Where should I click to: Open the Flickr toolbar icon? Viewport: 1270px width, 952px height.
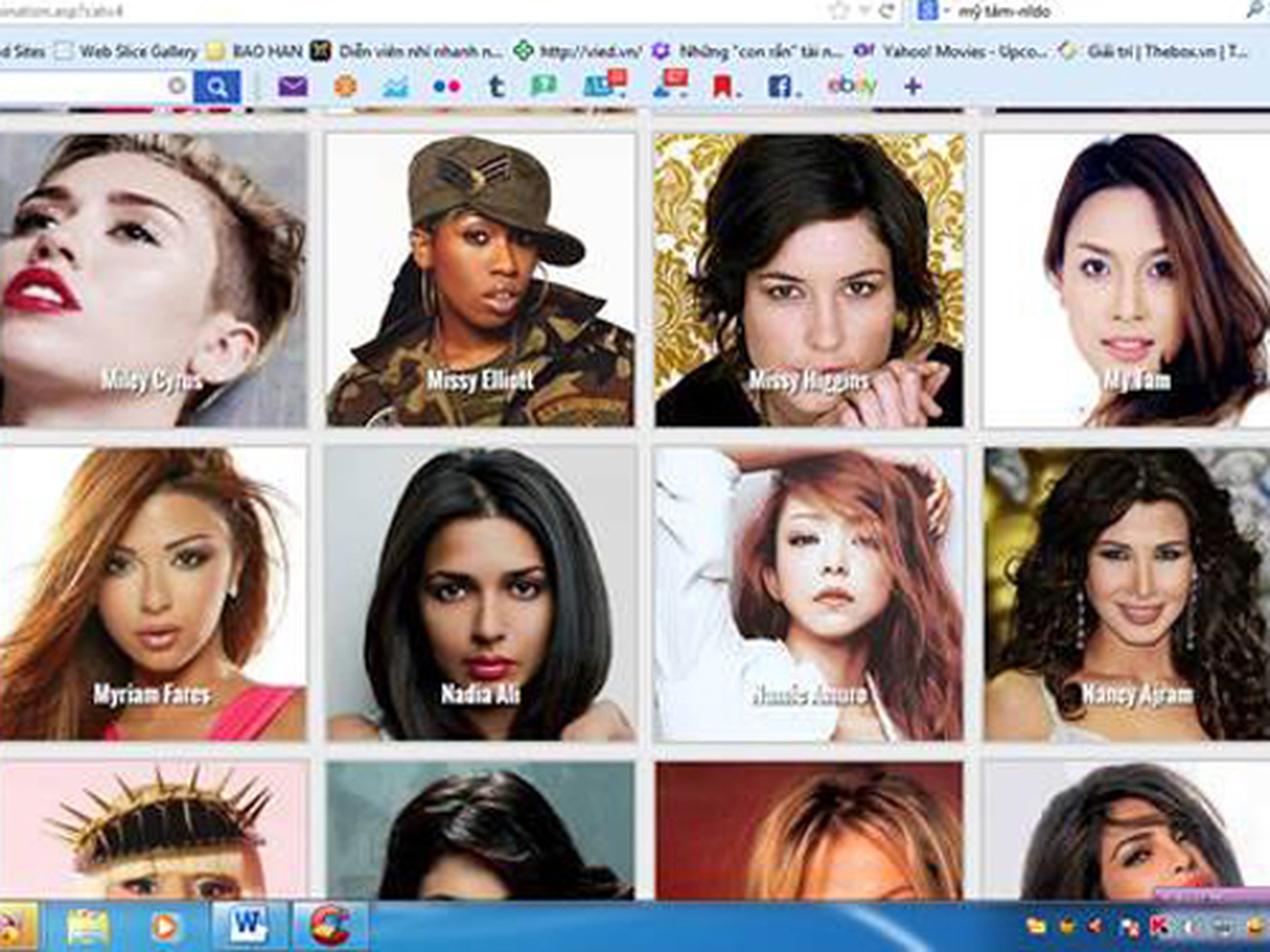(x=446, y=87)
